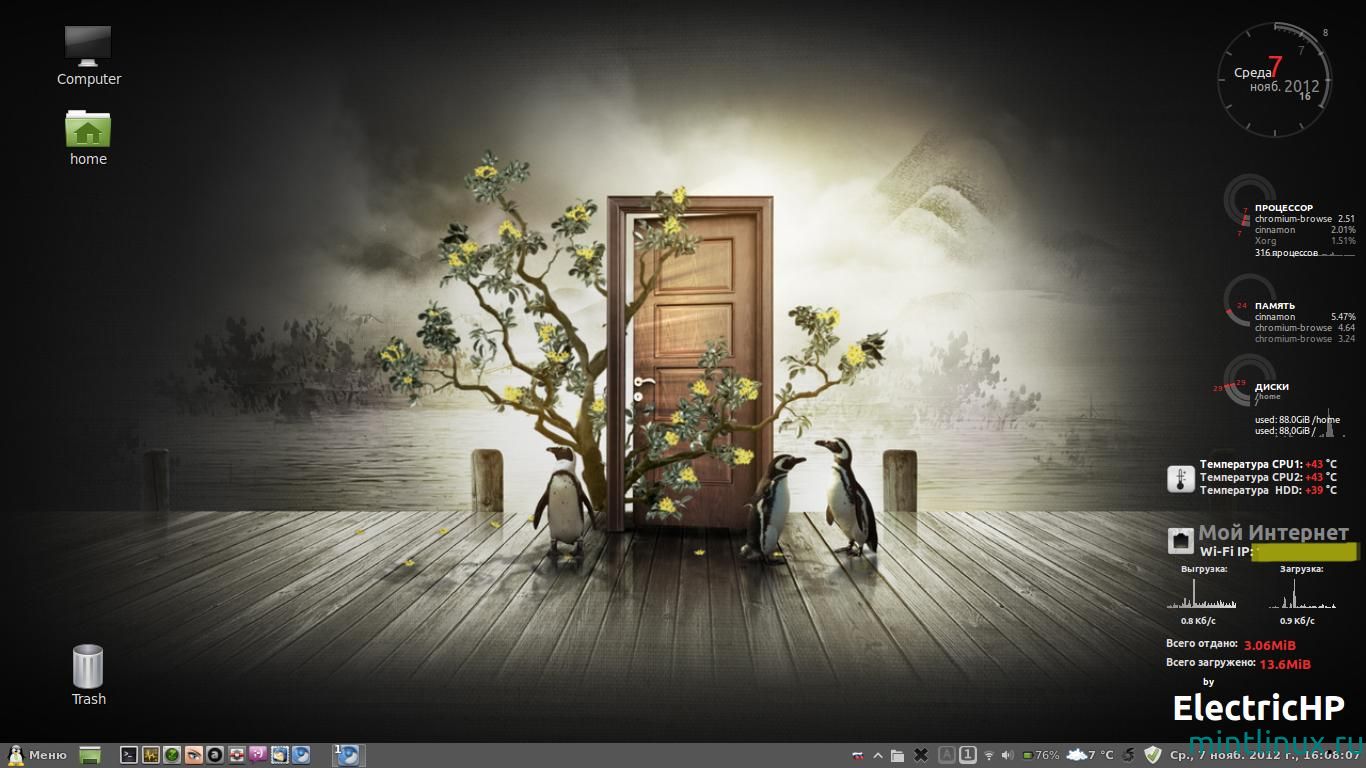1366x768 pixels.
Task: Click 'Температура CPU1' reading
Action: click(1268, 464)
